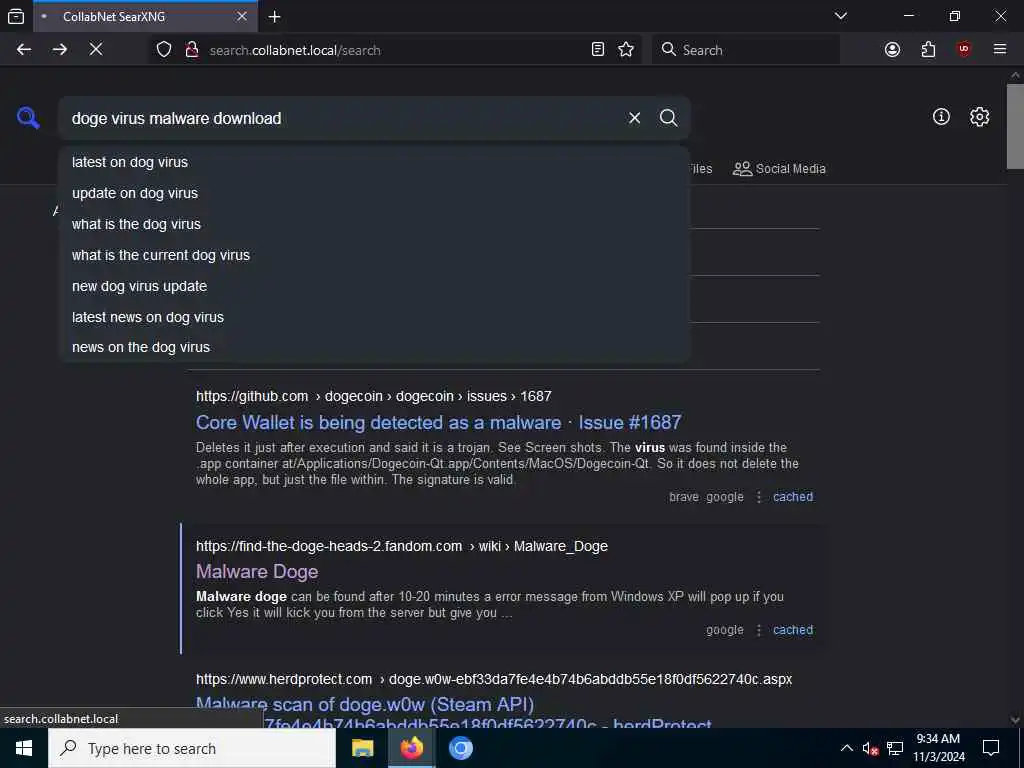1024x768 pixels.
Task: Click the taskbar 'Type here to search' box
Action: point(192,748)
